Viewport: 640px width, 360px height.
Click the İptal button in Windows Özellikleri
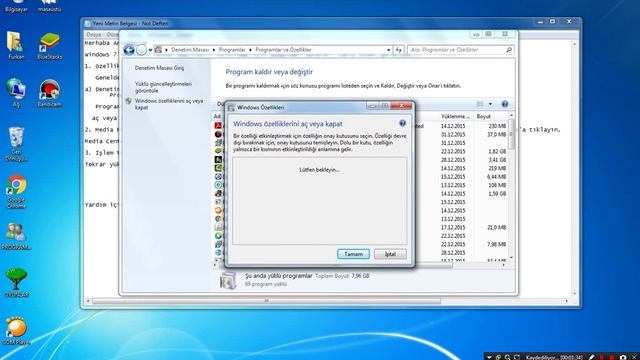pos(390,254)
